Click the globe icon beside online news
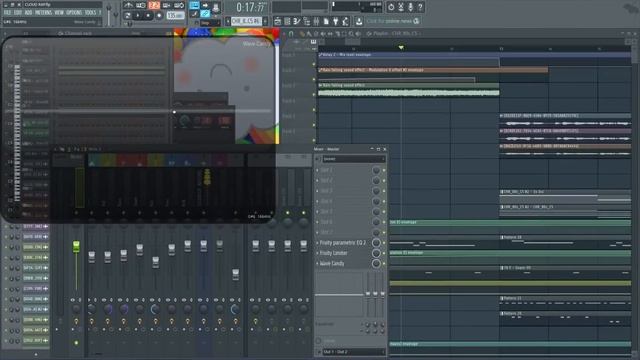 click(x=417, y=21)
